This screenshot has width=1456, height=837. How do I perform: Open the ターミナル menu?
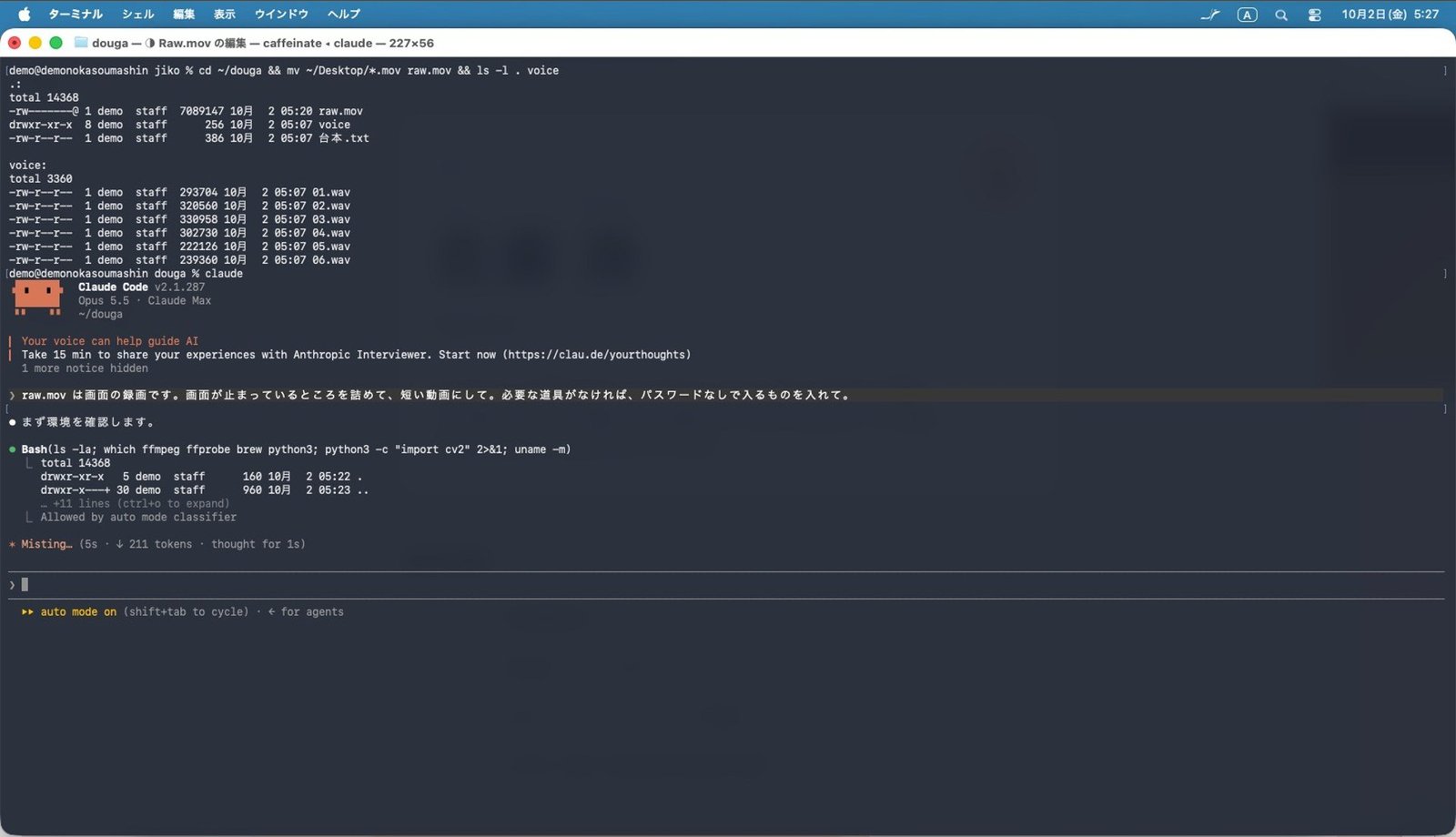[x=76, y=15]
